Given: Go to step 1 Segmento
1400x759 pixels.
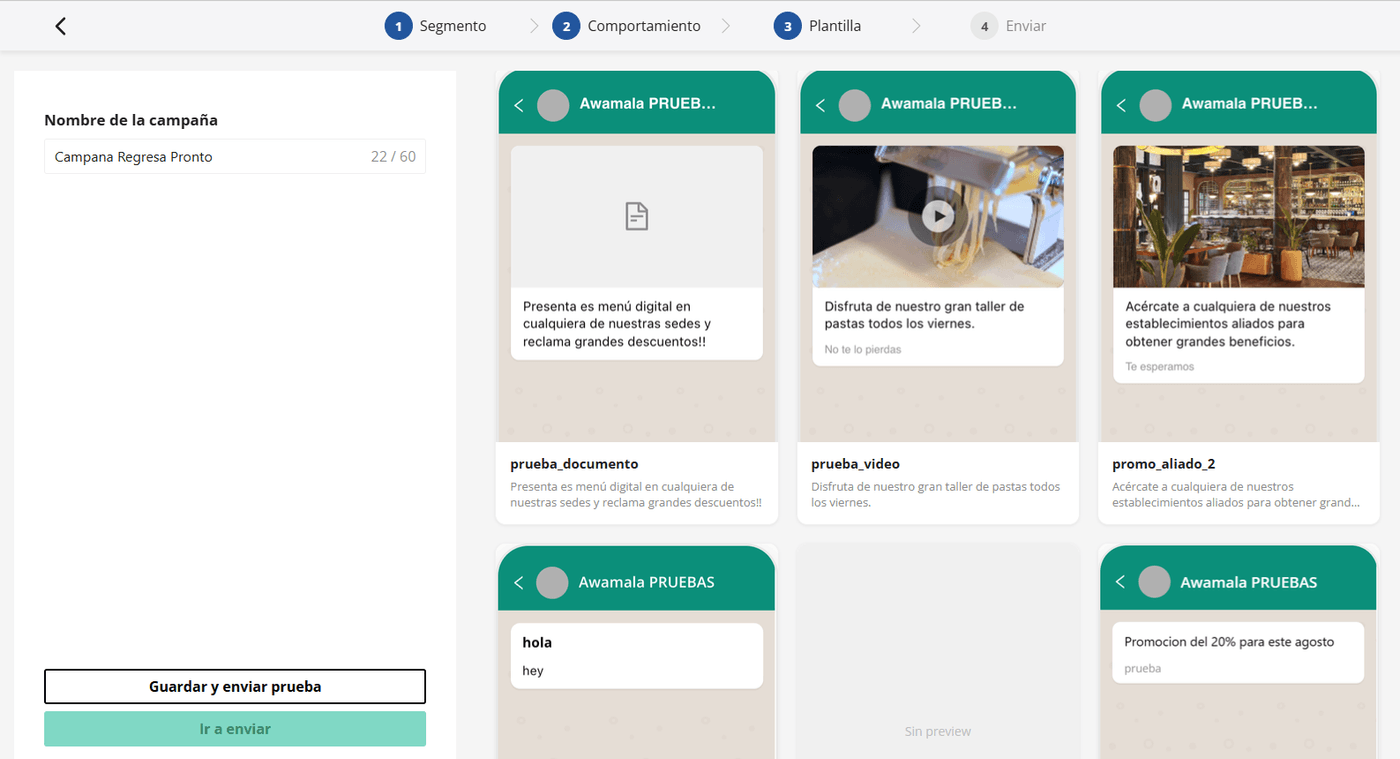Looking at the screenshot, I should pos(436,27).
